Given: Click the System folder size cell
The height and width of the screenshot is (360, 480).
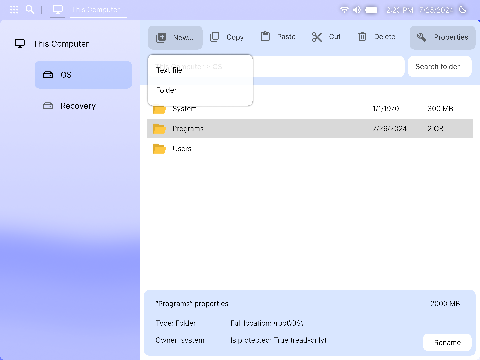Looking at the screenshot, I should point(440,109).
